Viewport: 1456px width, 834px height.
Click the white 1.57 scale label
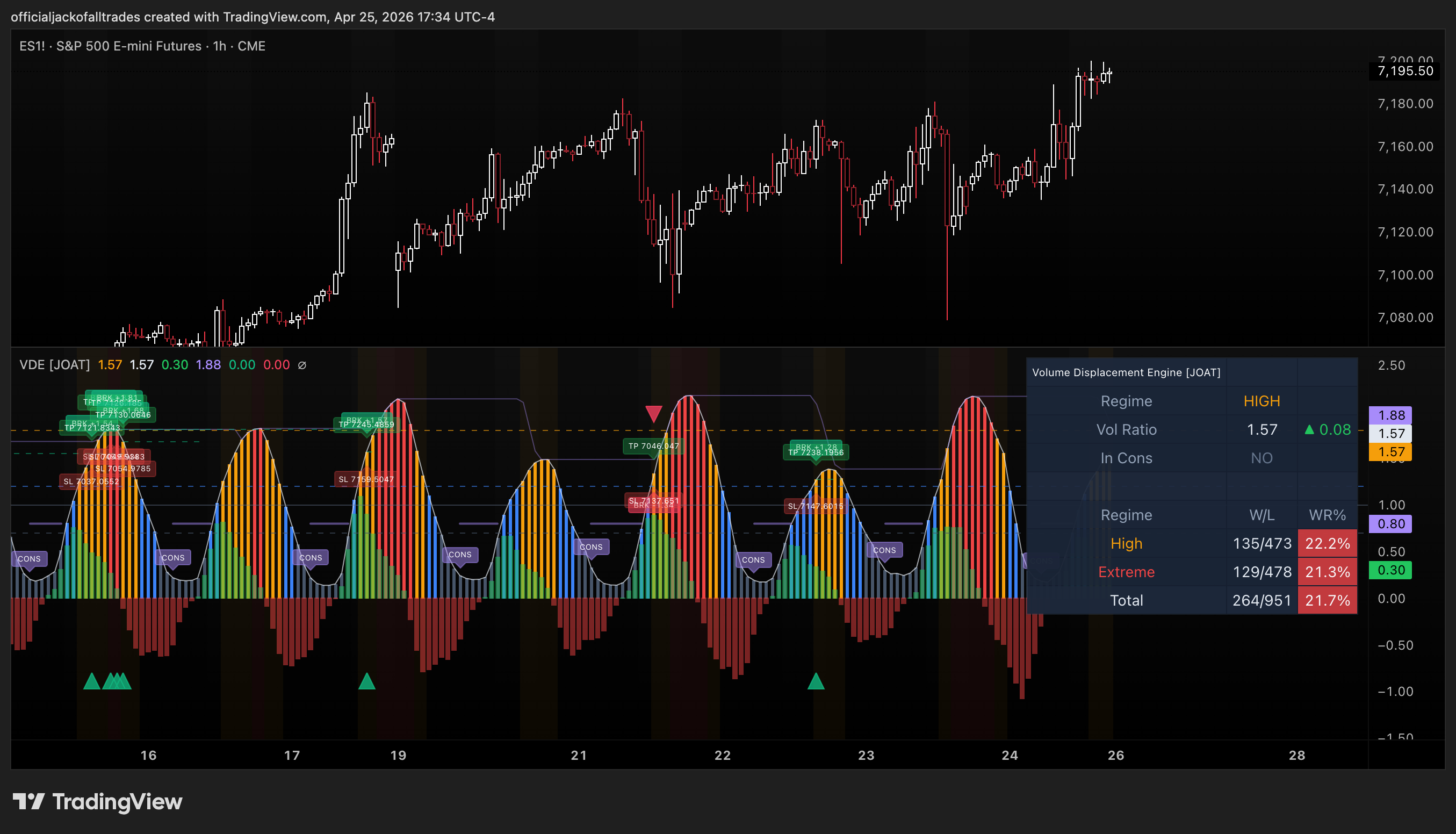point(1391,434)
